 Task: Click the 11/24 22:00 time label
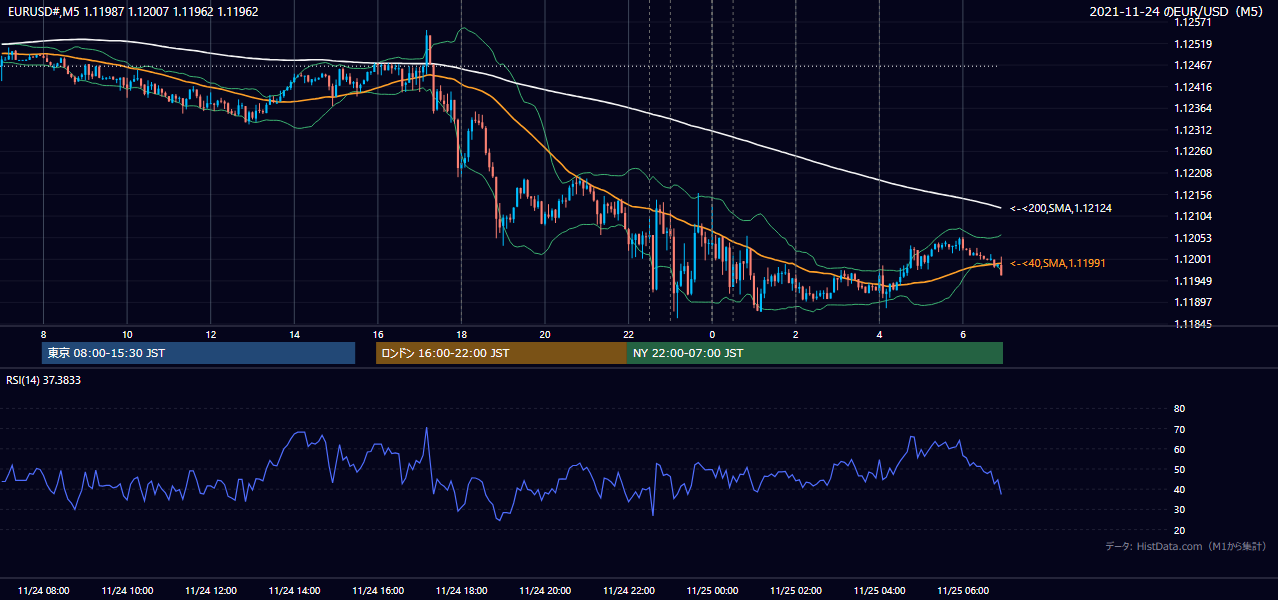point(628,591)
